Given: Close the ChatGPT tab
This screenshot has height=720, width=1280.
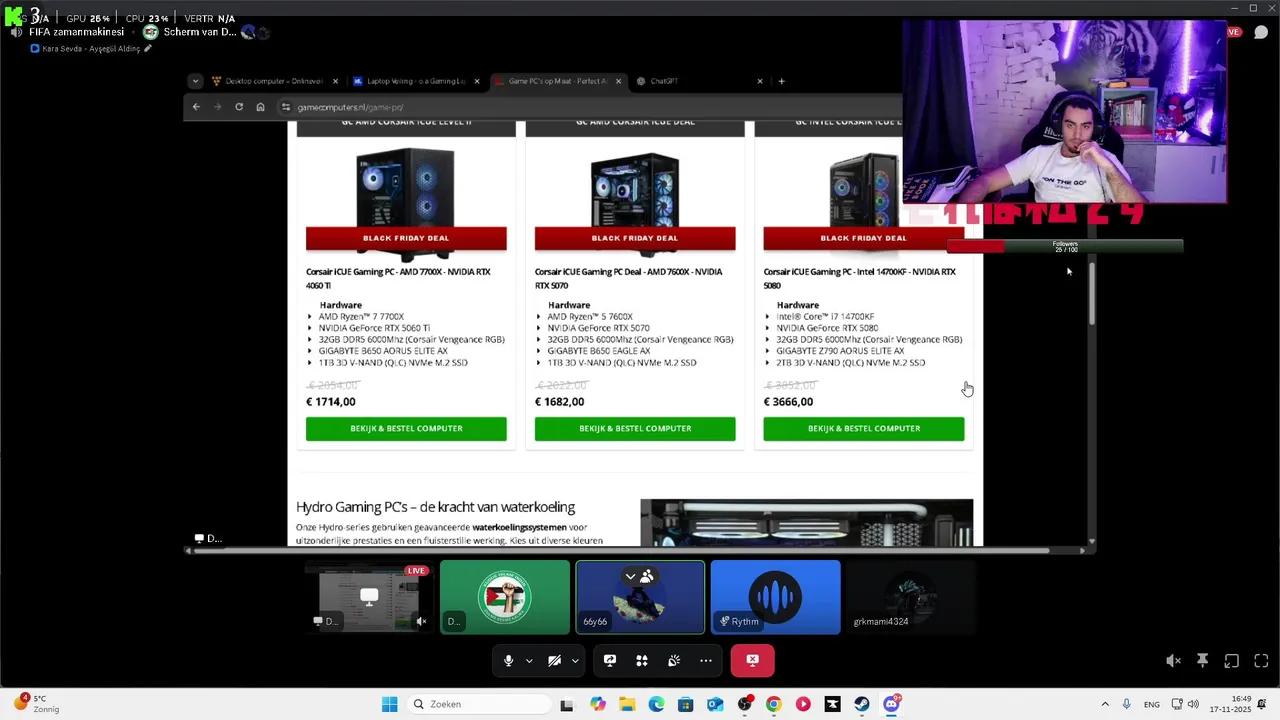Looking at the screenshot, I should pyautogui.click(x=760, y=81).
